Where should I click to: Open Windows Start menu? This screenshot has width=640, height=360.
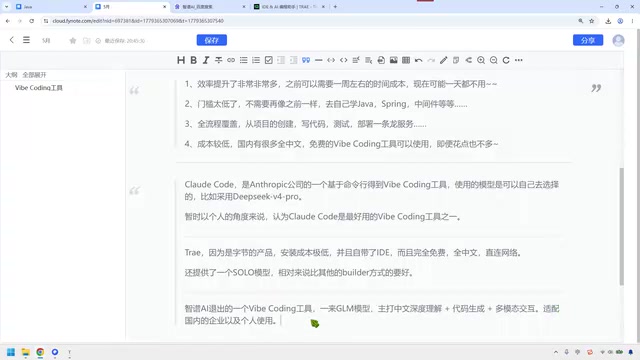coord(11,352)
